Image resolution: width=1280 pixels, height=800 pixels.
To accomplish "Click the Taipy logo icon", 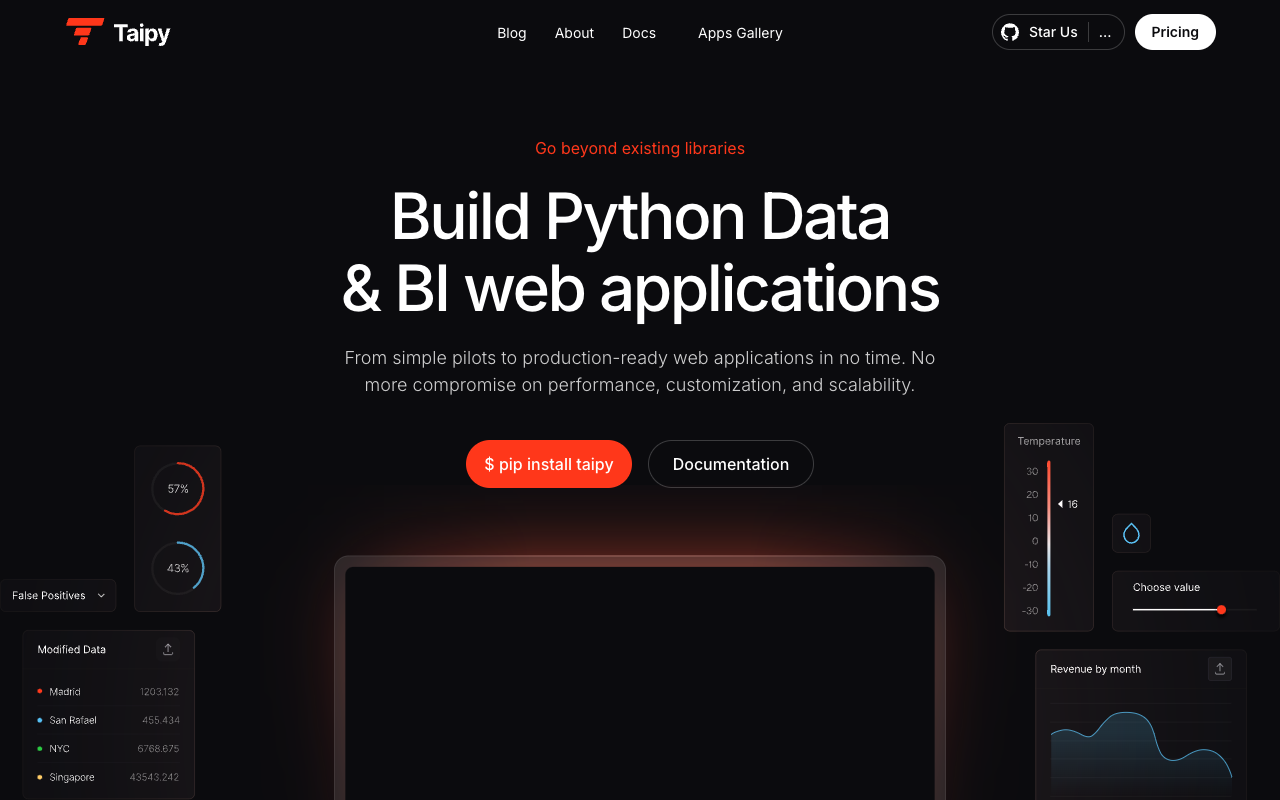I will click(85, 32).
